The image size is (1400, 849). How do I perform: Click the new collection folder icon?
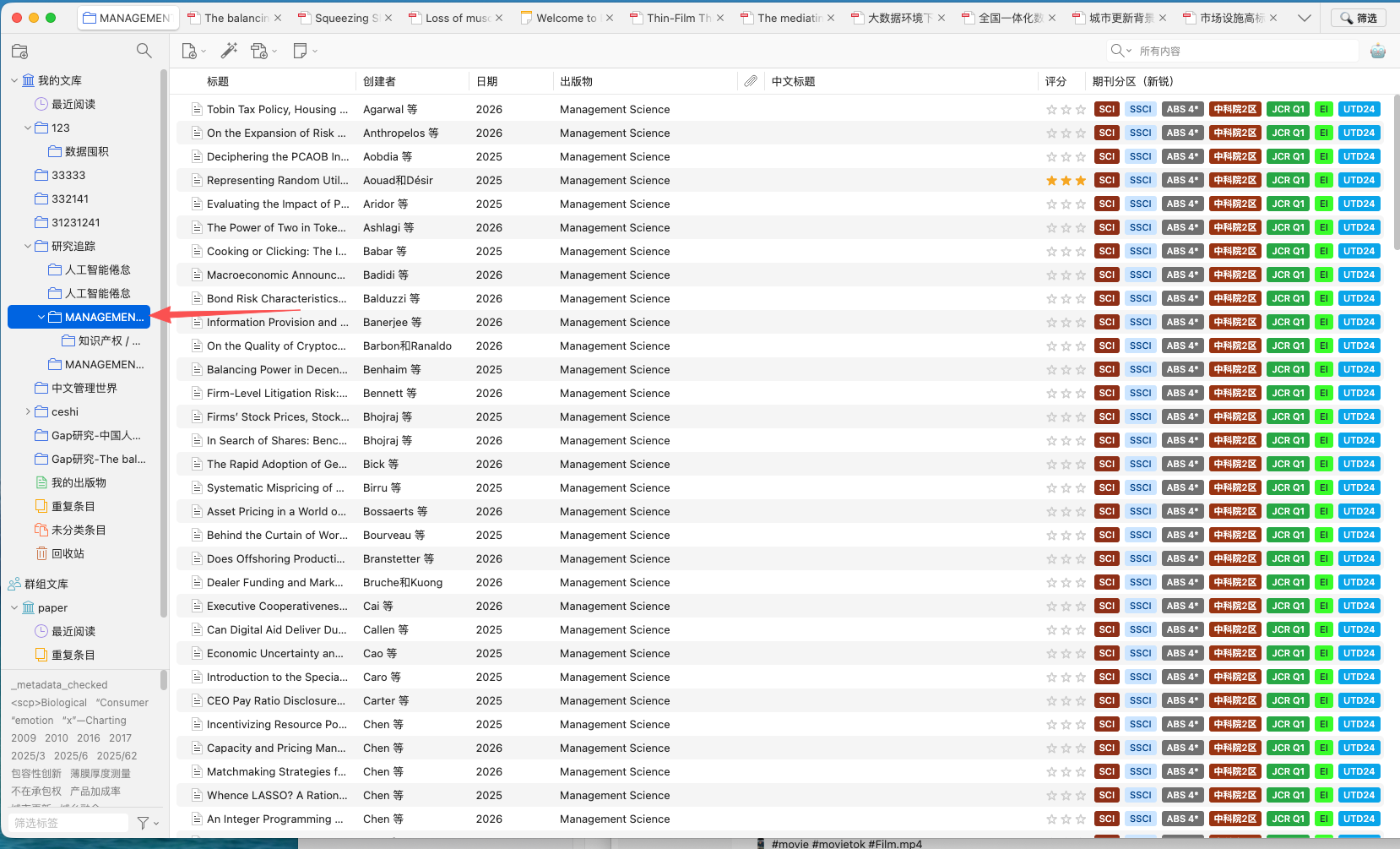click(20, 52)
